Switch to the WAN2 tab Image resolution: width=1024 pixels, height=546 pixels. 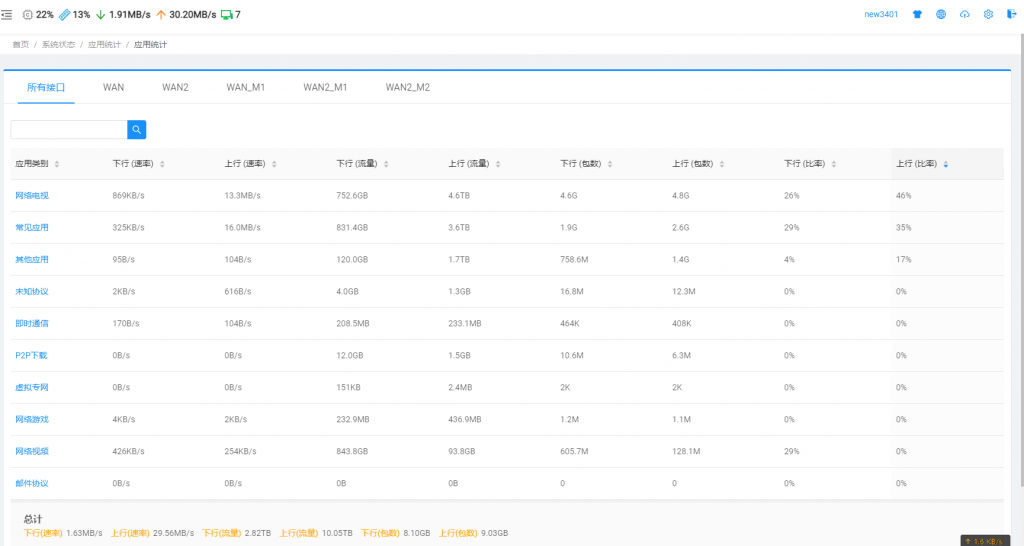point(175,88)
